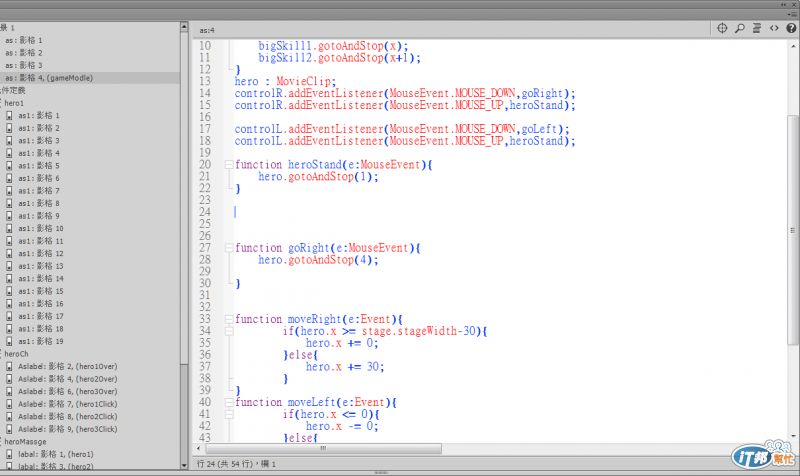Click the code editor horizontal scrollbar thumb
This screenshot has width=800, height=476.
323,448
